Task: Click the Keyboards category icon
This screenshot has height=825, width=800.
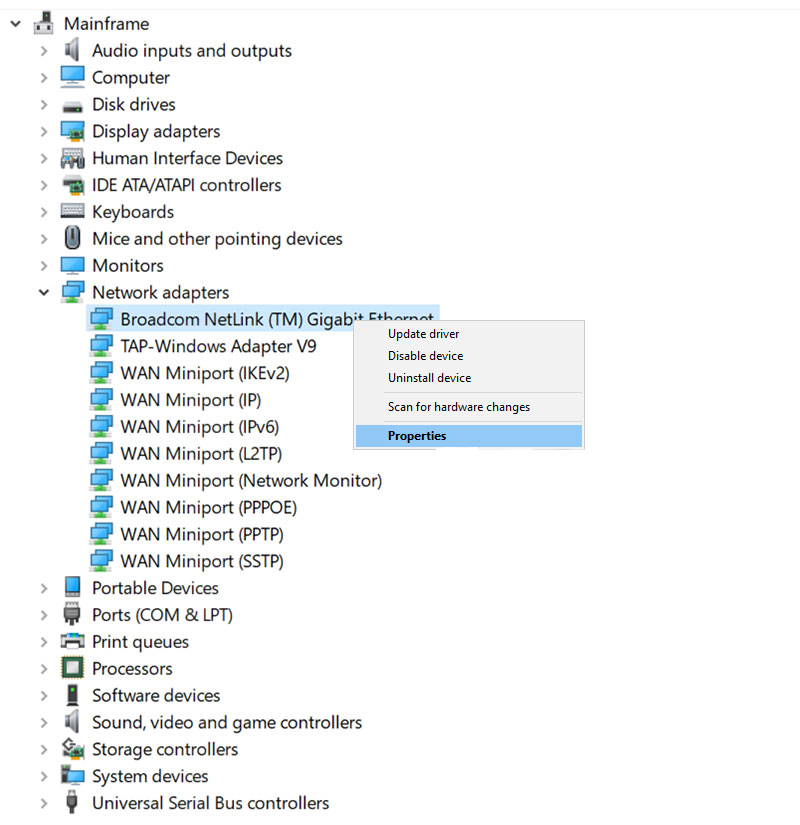Action: (72, 212)
